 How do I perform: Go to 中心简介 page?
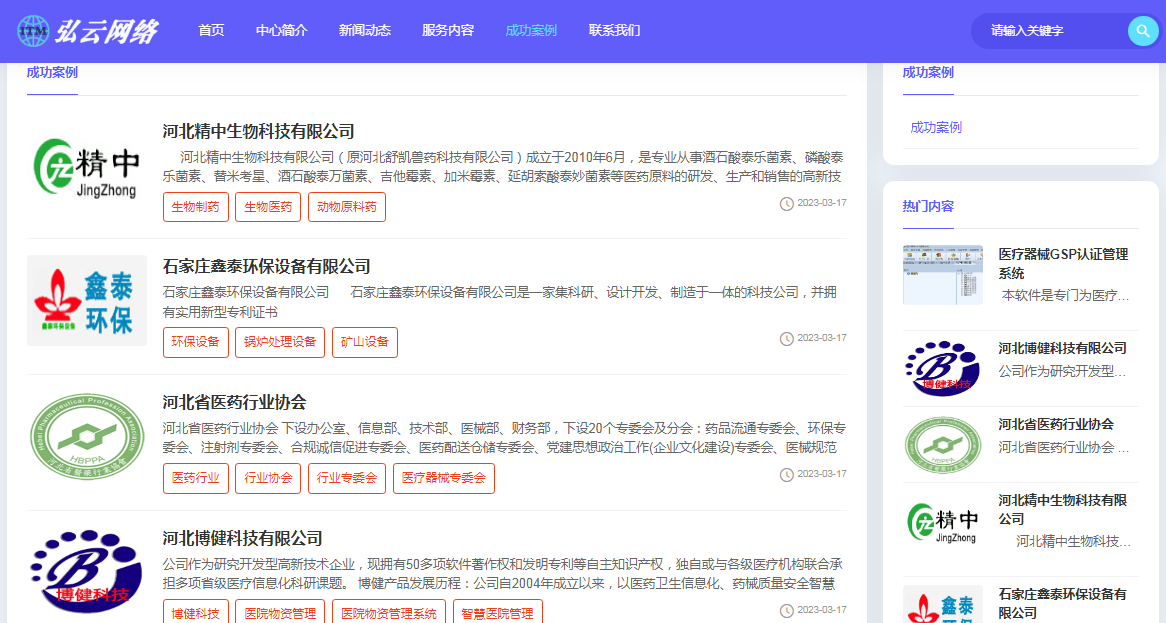point(282,30)
